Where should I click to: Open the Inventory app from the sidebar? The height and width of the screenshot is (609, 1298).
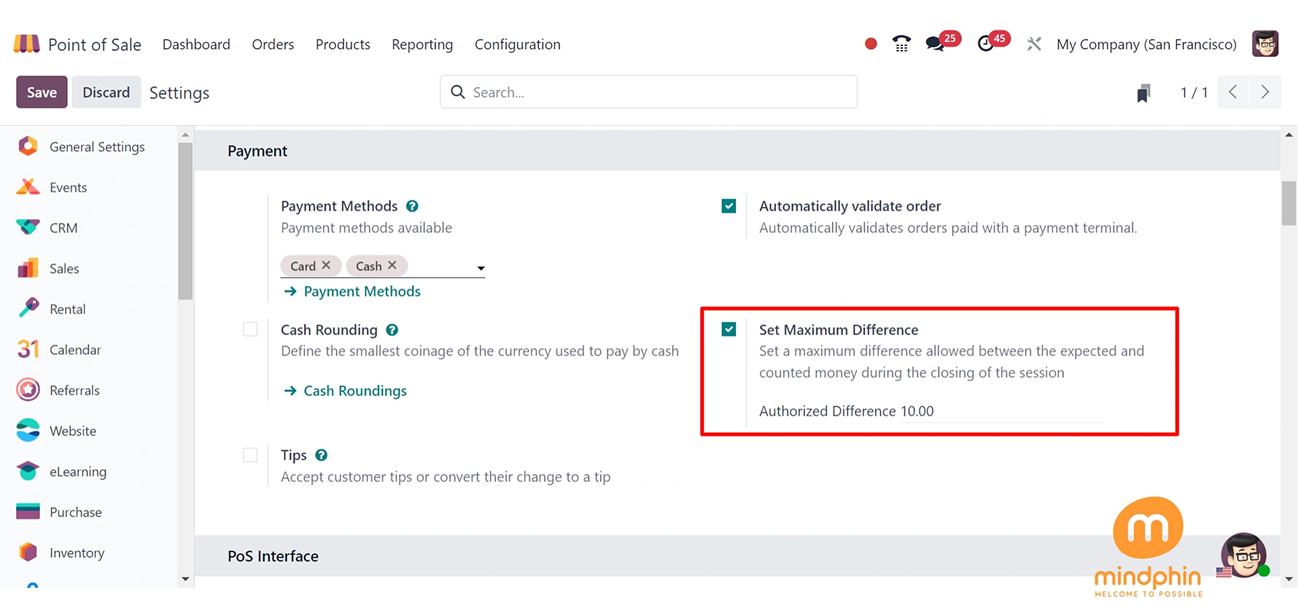pyautogui.click(x=76, y=553)
